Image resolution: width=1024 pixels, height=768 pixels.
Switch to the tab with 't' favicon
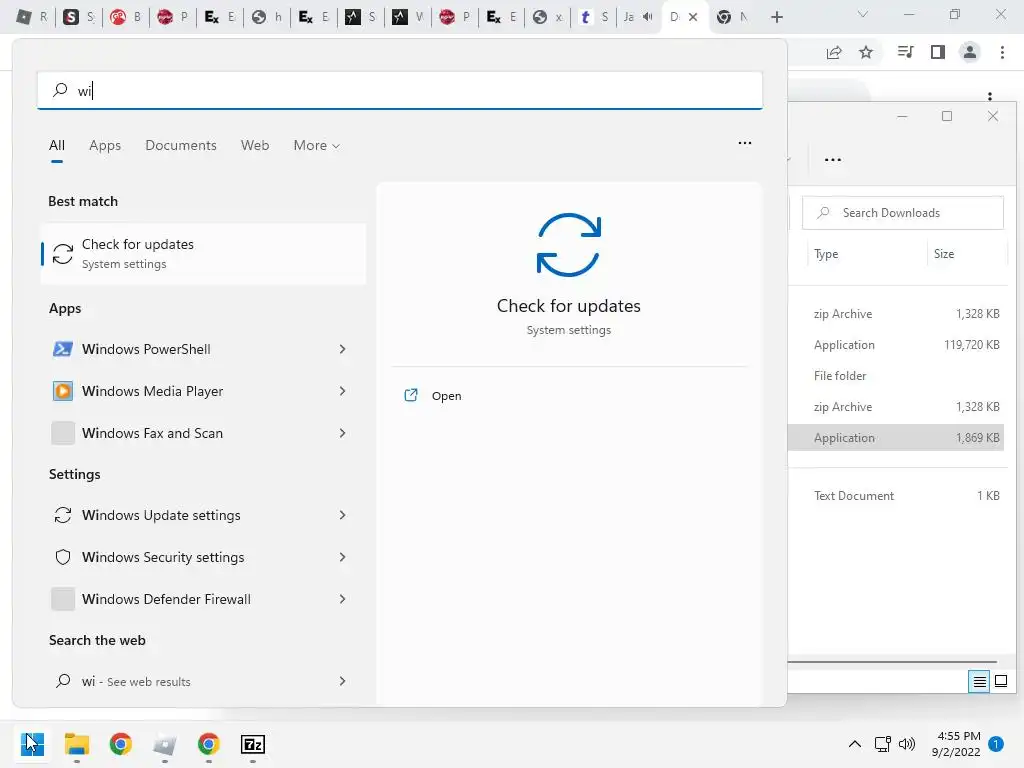(594, 17)
